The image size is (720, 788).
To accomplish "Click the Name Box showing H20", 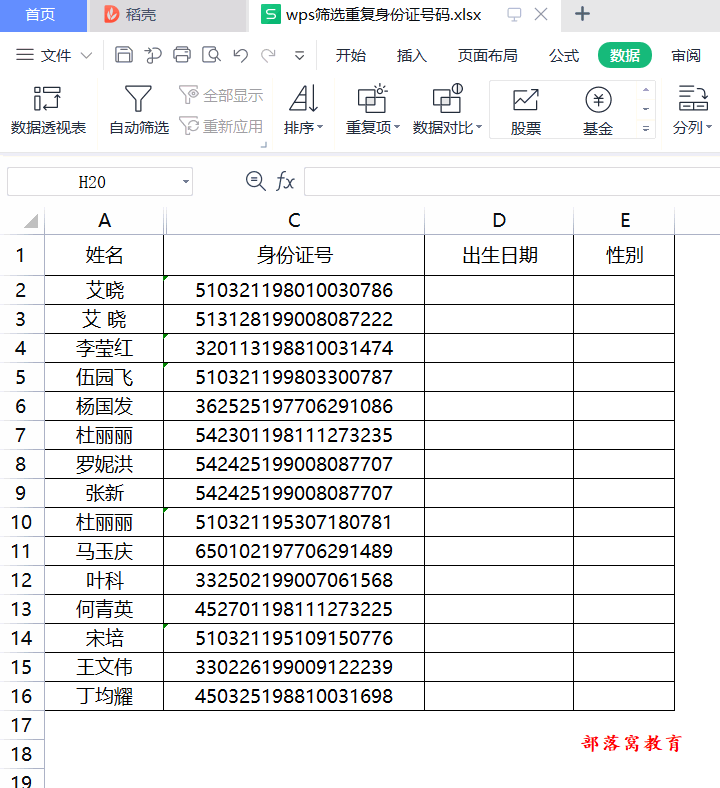I will (x=92, y=181).
